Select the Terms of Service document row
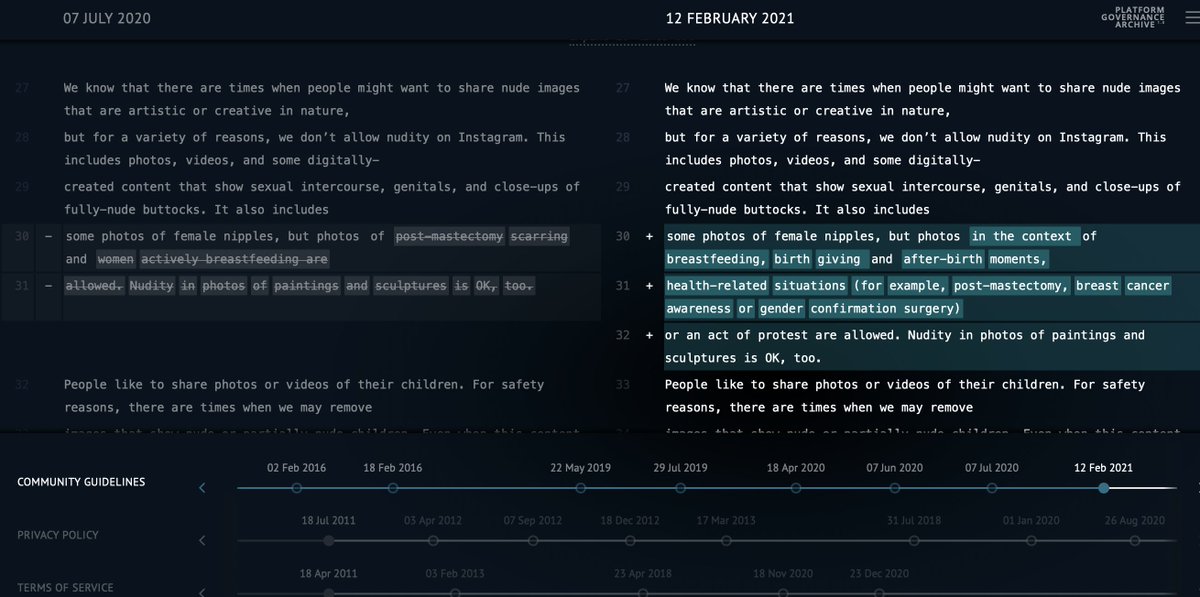The image size is (1200, 597). [66, 588]
